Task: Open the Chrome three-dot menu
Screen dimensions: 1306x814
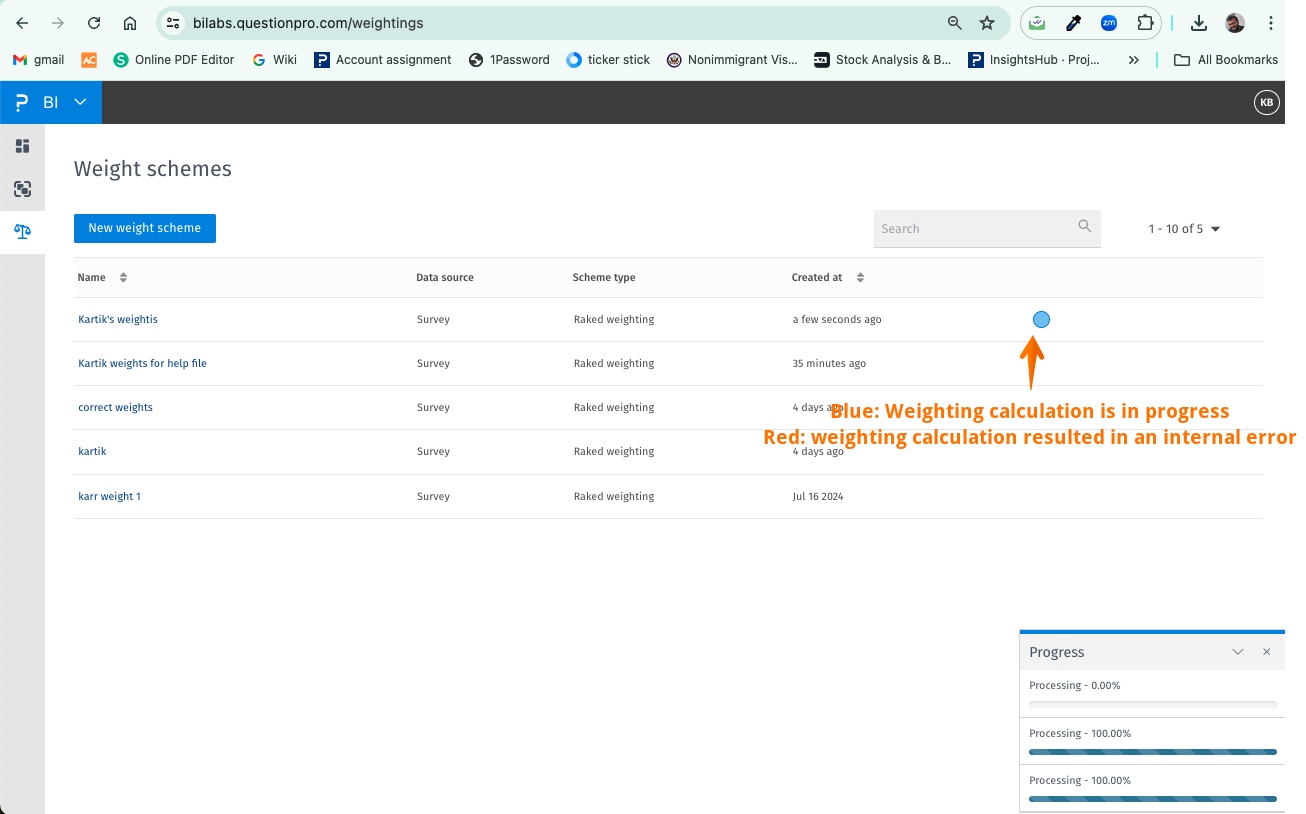Action: pyautogui.click(x=1271, y=23)
